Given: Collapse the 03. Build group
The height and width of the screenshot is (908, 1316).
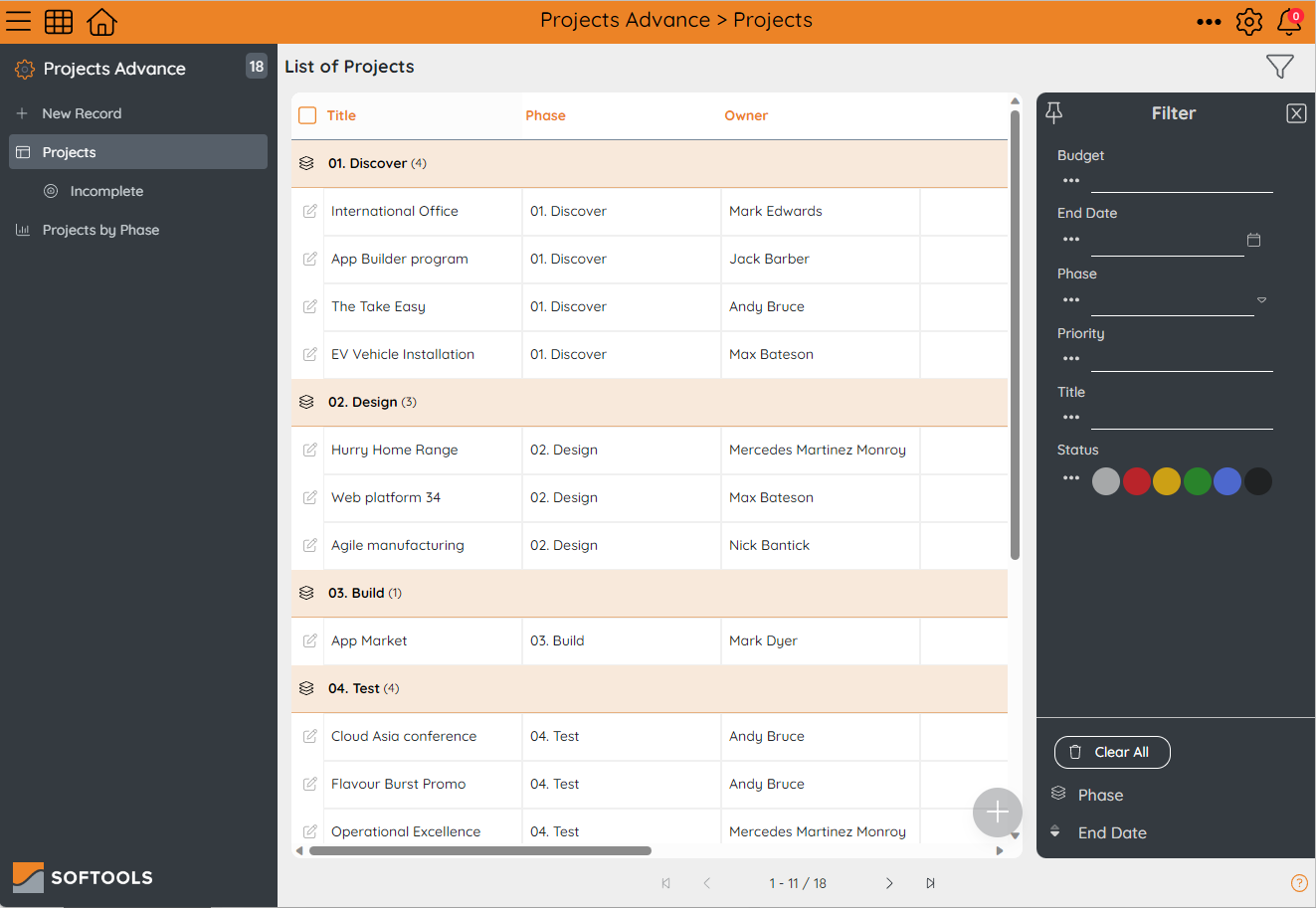Looking at the screenshot, I should (306, 593).
